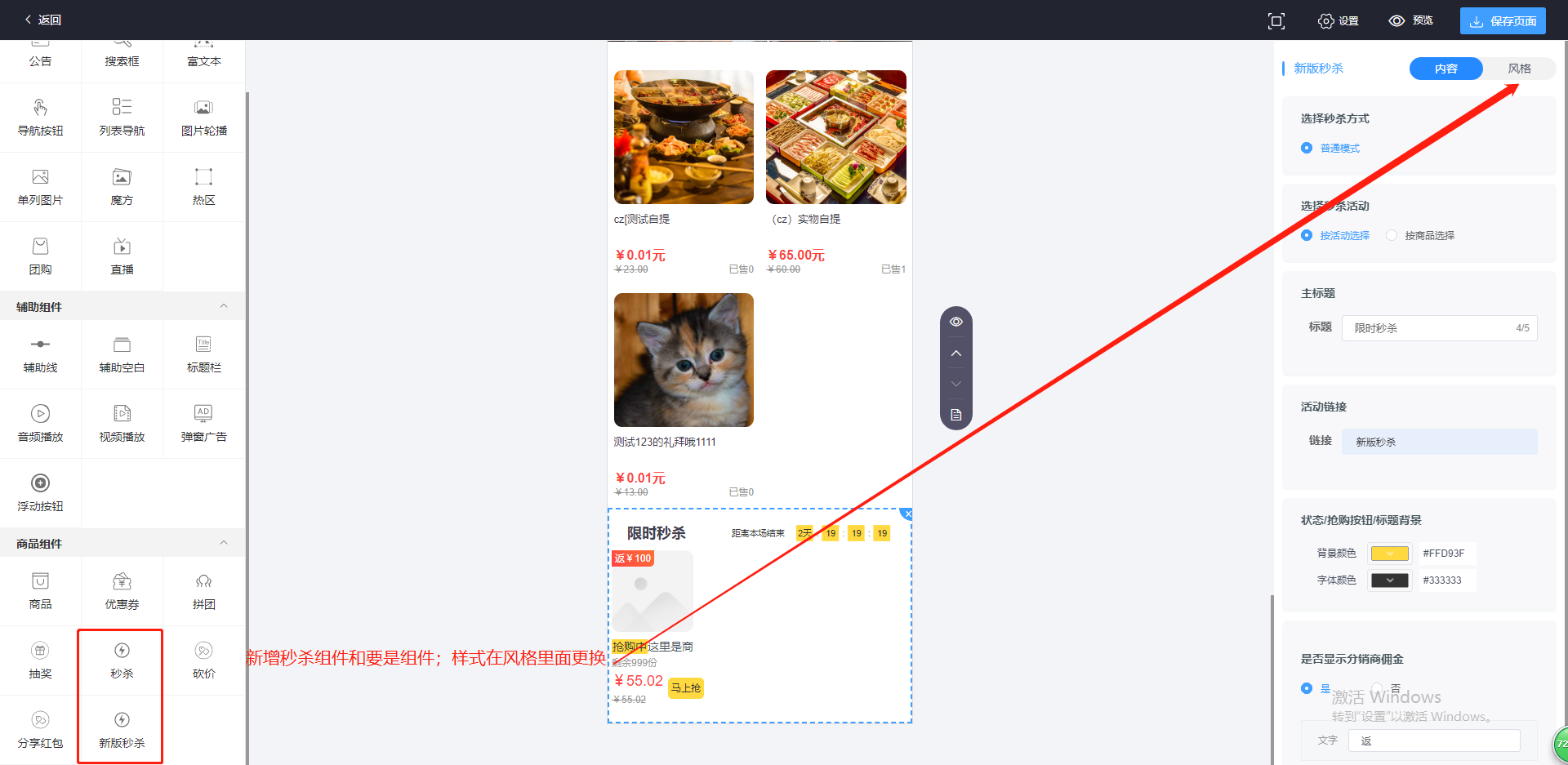
Task: Select the 秒杀 component icon
Action: 122,651
